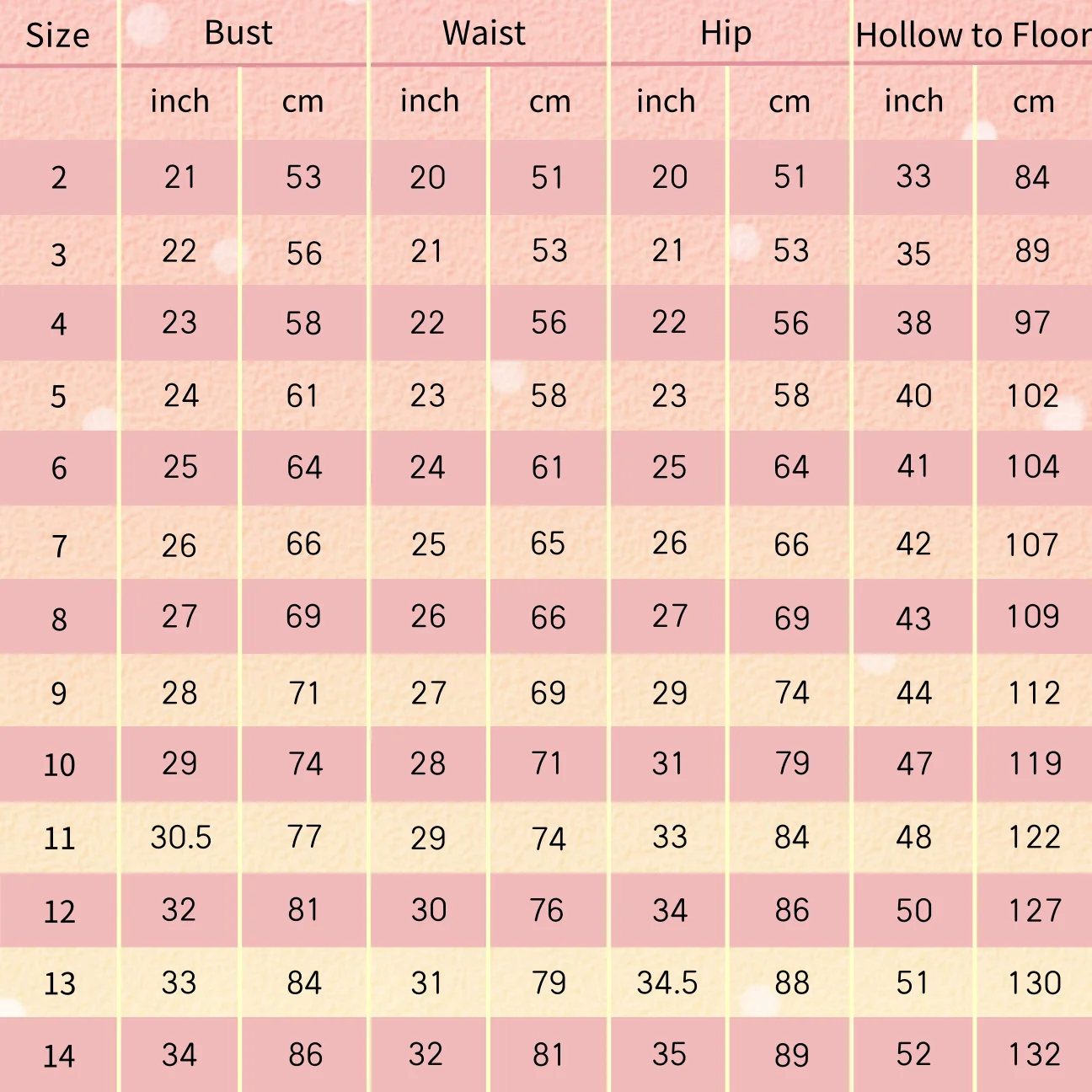Select the 97 cm hollow to floor value
The width and height of the screenshot is (1092, 1092).
pos(1032,323)
